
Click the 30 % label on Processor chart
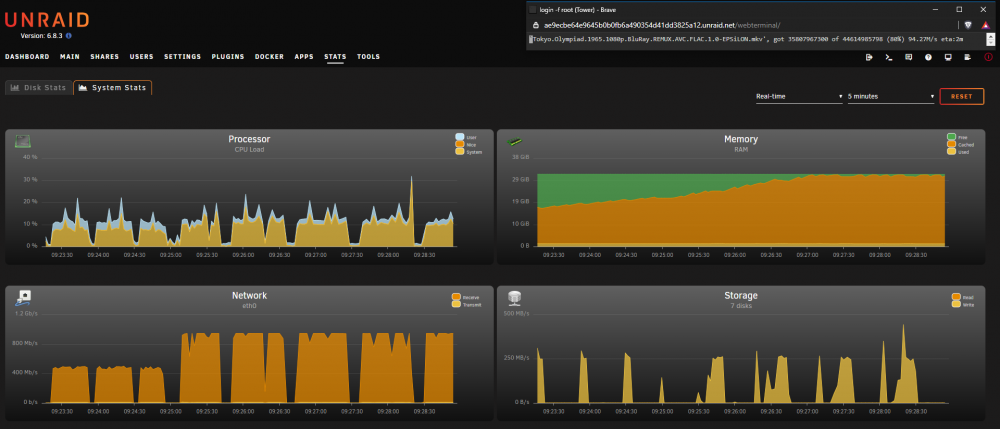click(x=29, y=180)
